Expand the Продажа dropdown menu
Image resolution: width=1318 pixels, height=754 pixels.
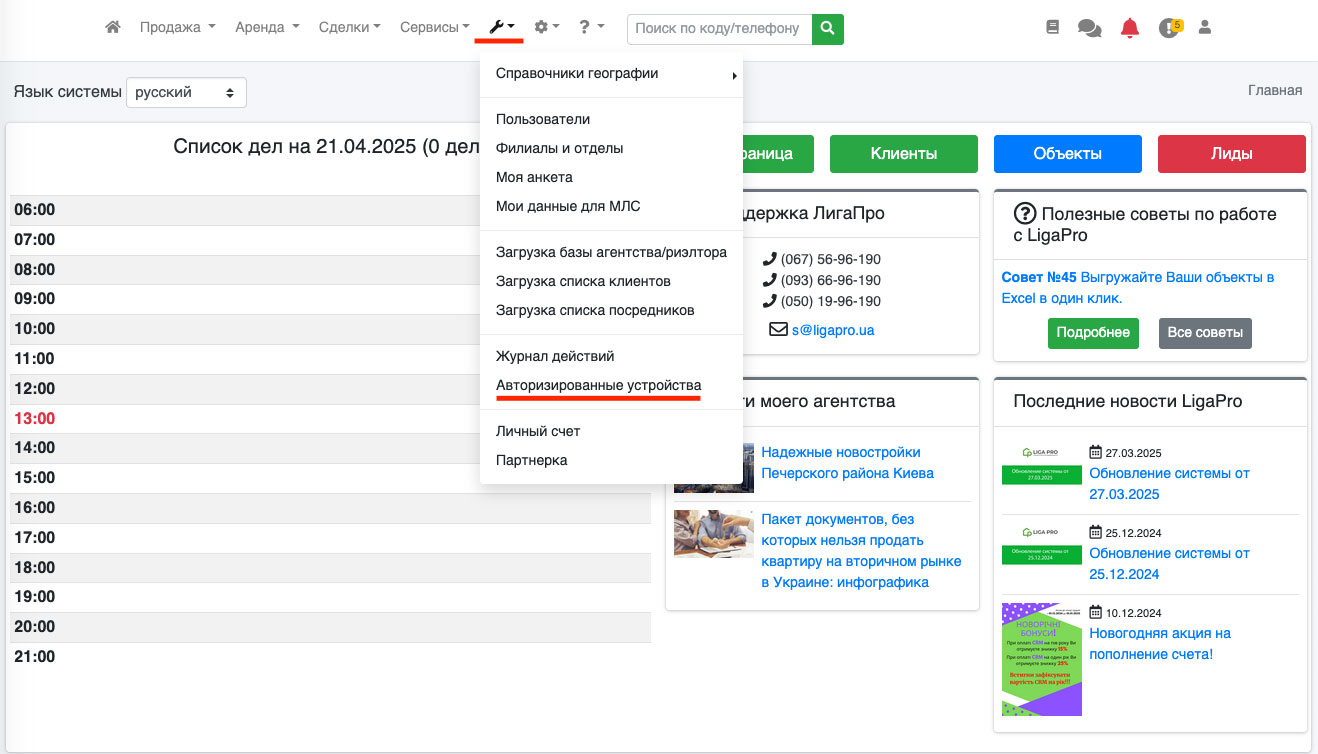coord(177,28)
